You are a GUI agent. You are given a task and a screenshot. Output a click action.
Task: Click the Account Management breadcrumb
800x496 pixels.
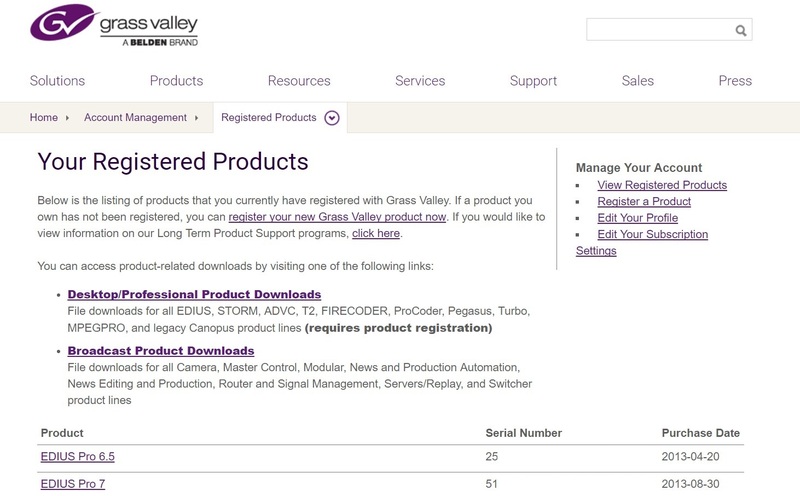coord(135,118)
